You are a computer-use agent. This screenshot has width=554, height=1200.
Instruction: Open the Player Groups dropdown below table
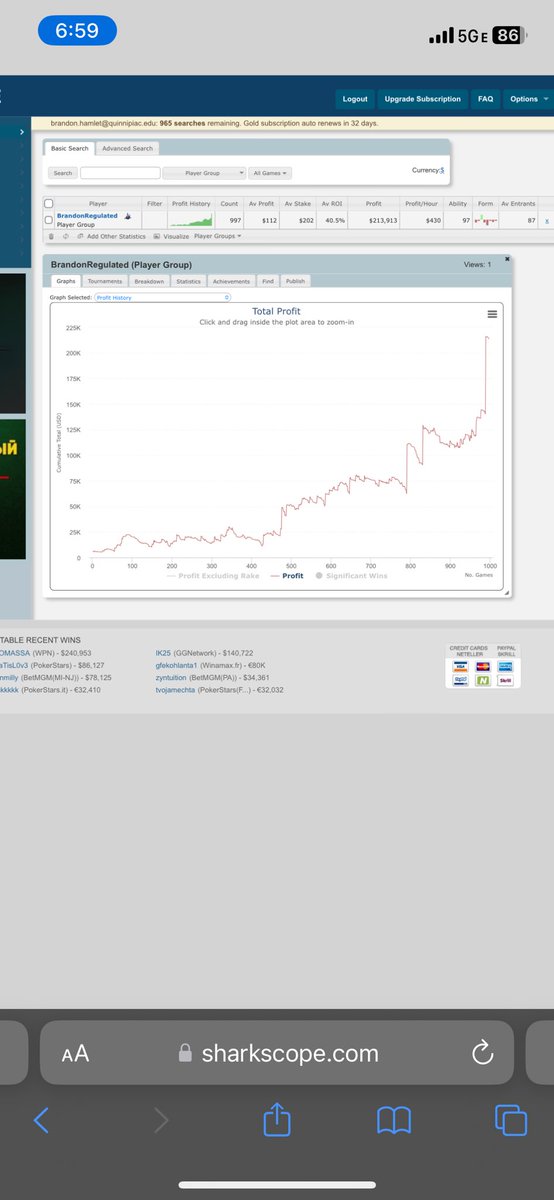(216, 237)
